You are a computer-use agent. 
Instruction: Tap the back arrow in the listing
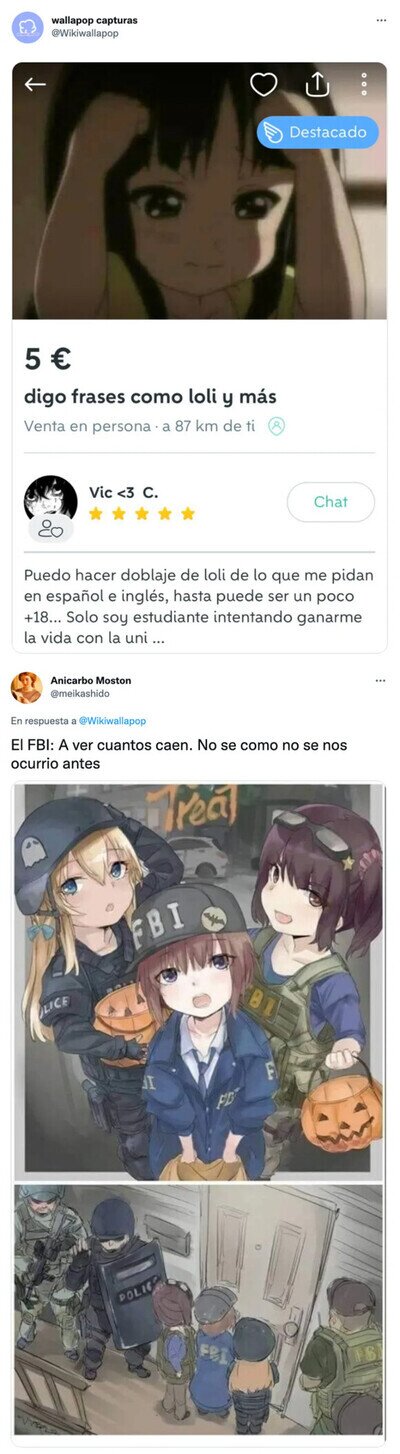[x=36, y=85]
